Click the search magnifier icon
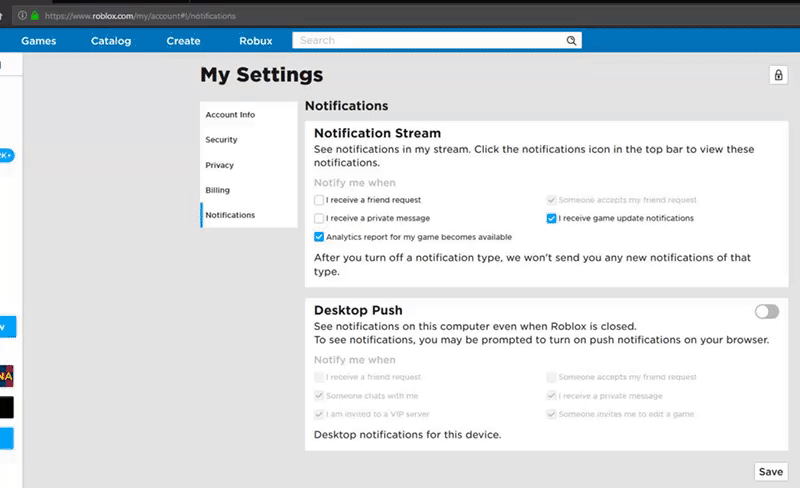Image resolution: width=800 pixels, height=488 pixels. coord(571,40)
